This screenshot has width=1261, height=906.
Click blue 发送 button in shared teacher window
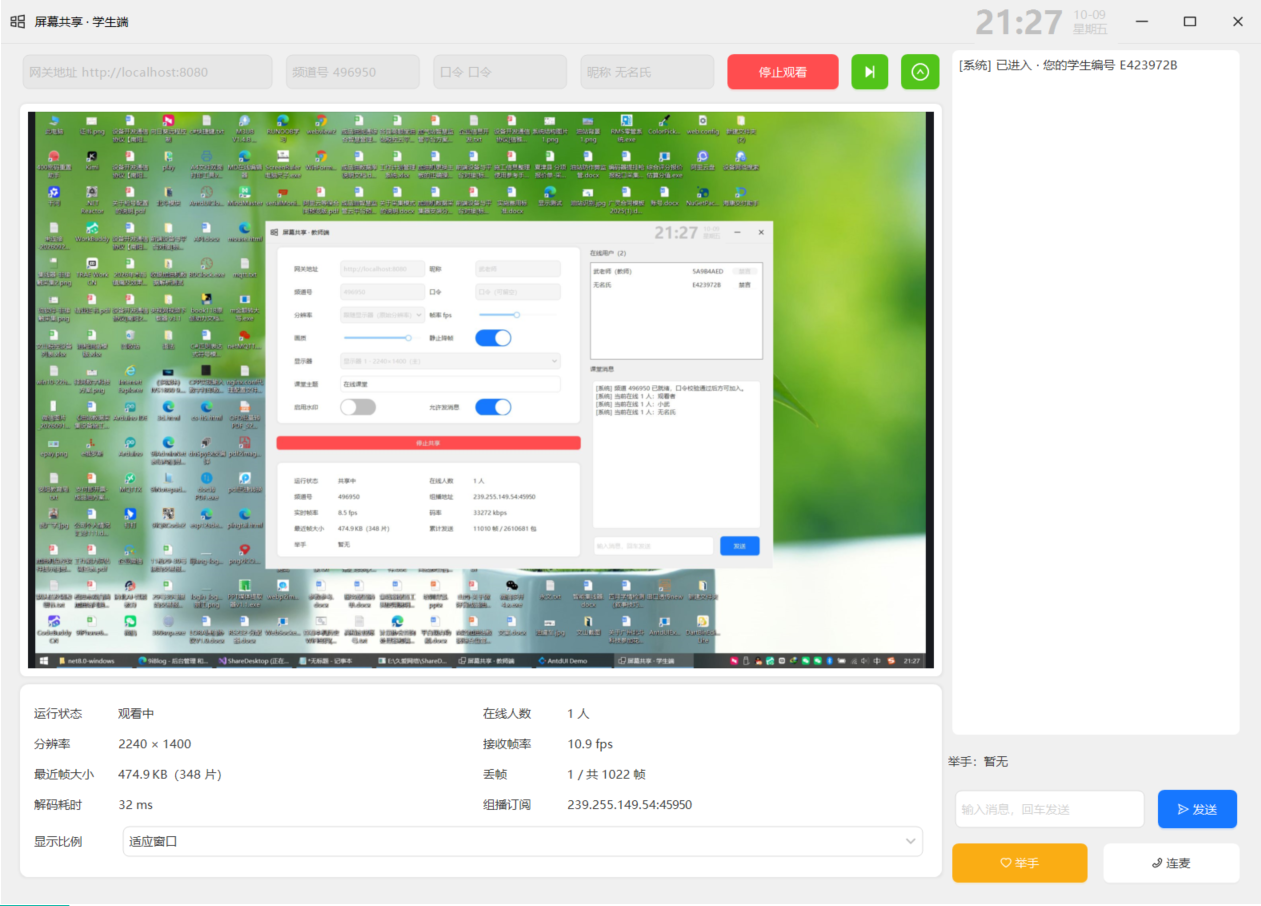pos(739,546)
